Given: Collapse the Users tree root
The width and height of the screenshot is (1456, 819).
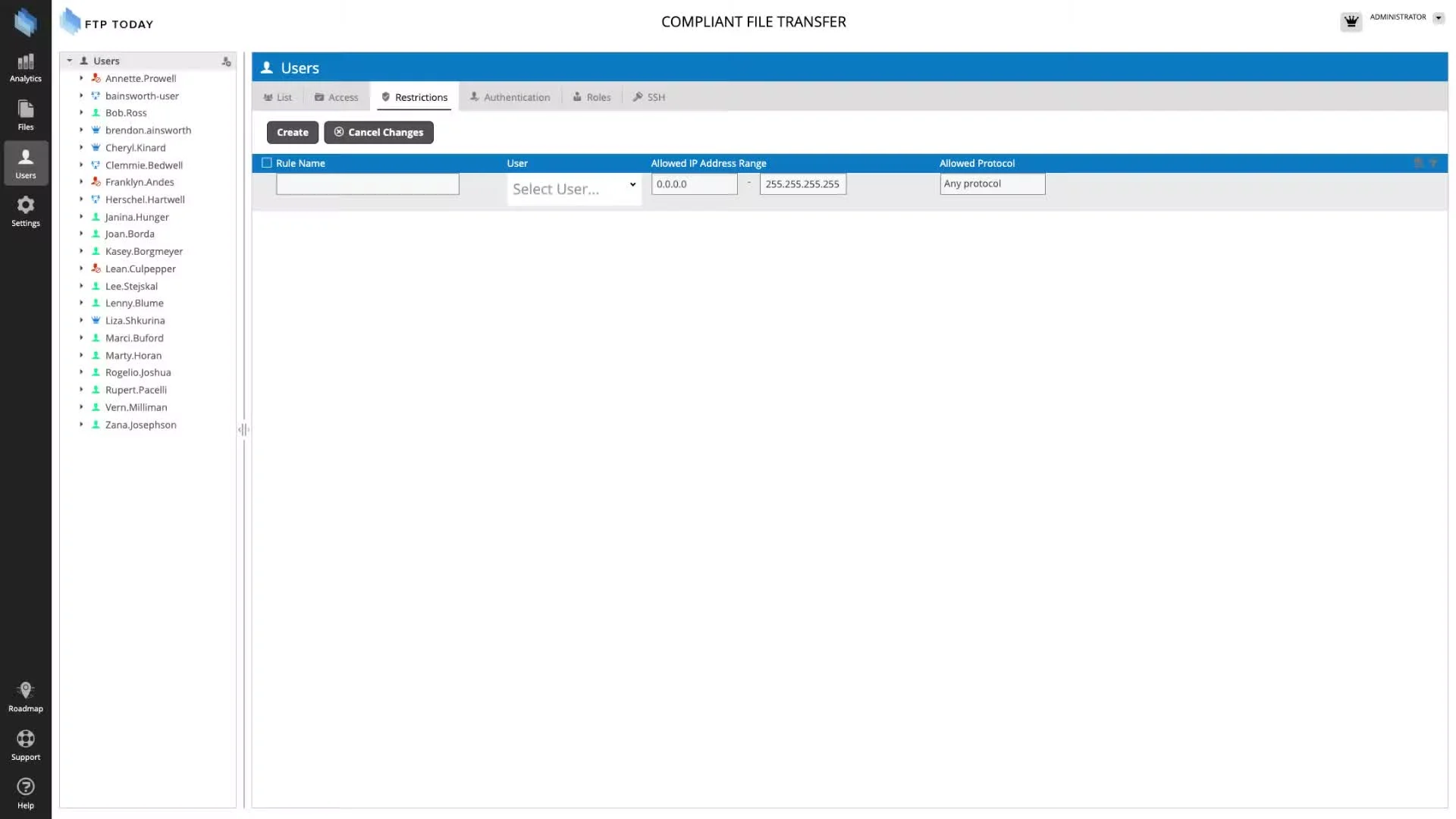Looking at the screenshot, I should tap(69, 61).
